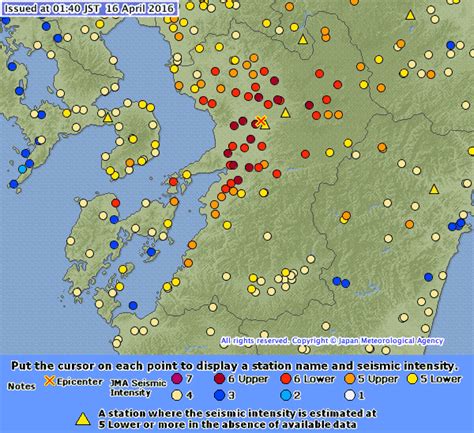Click the 6 Lower red legend swatch
This screenshot has width=474, height=433.
[x=286, y=379]
